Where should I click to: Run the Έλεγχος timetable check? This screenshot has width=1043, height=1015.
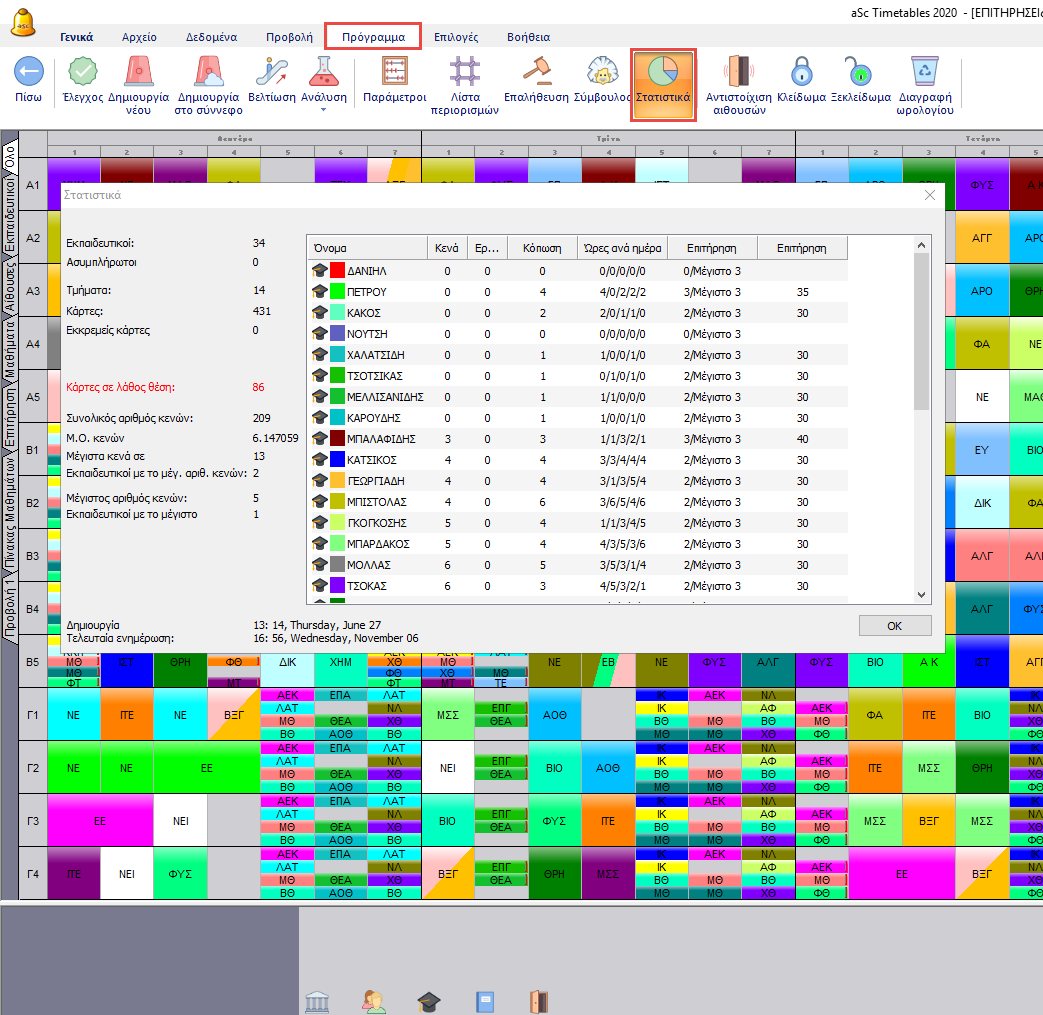(82, 72)
